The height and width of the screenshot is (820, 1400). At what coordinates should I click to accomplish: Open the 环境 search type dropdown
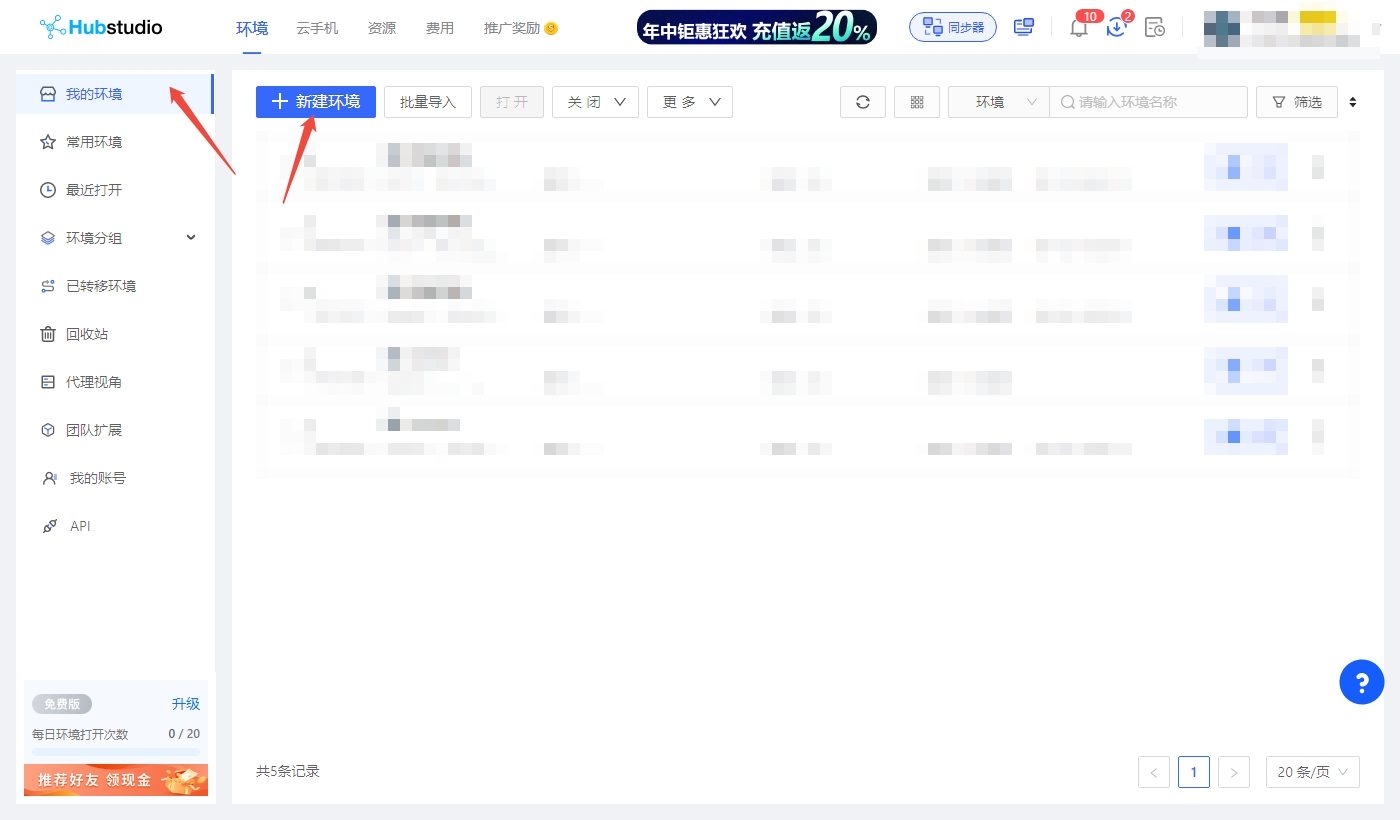click(998, 102)
